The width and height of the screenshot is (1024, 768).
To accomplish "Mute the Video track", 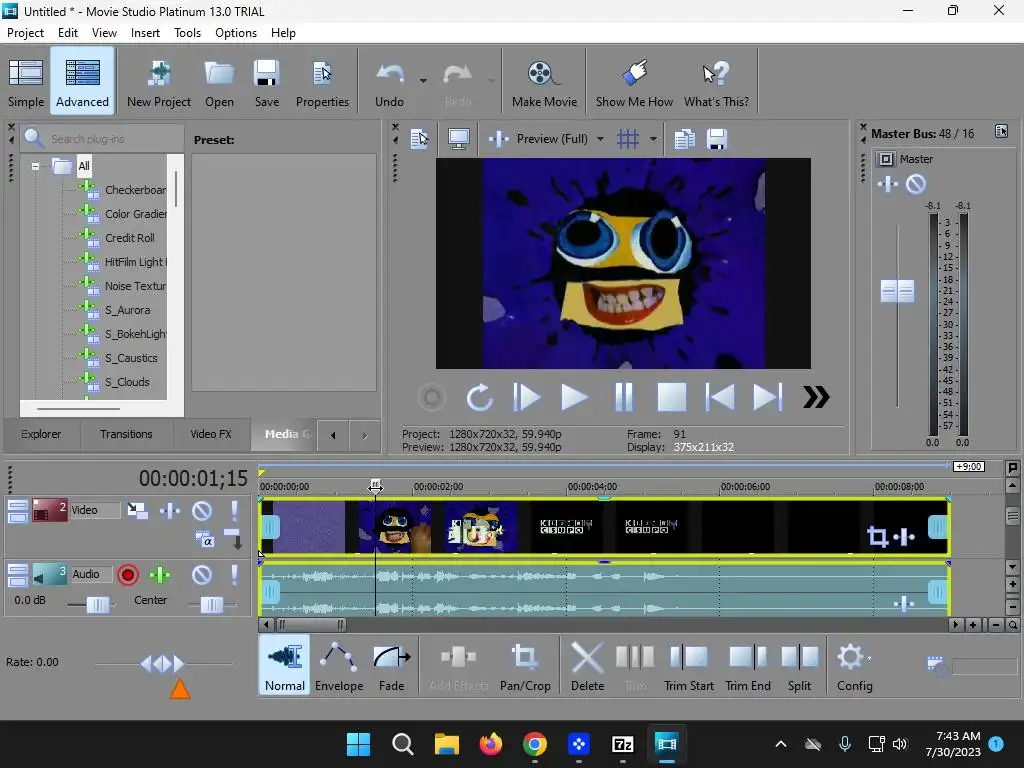I will [202, 511].
